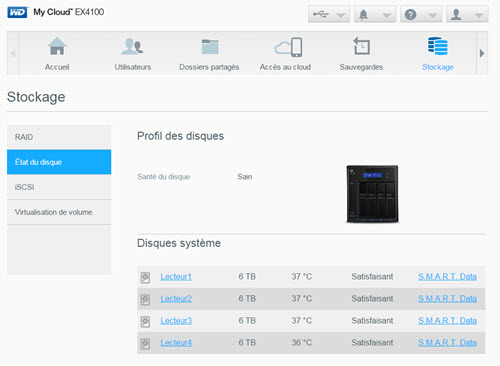Open the Lecteur2 link
Viewport: 500px width, 366px height.
[176, 299]
